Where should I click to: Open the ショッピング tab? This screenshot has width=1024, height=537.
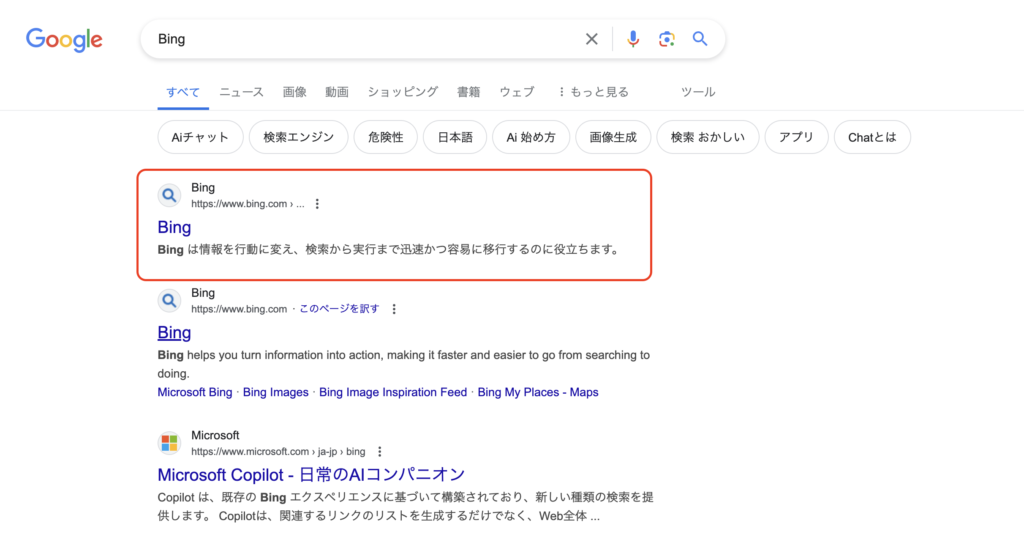pos(402,92)
